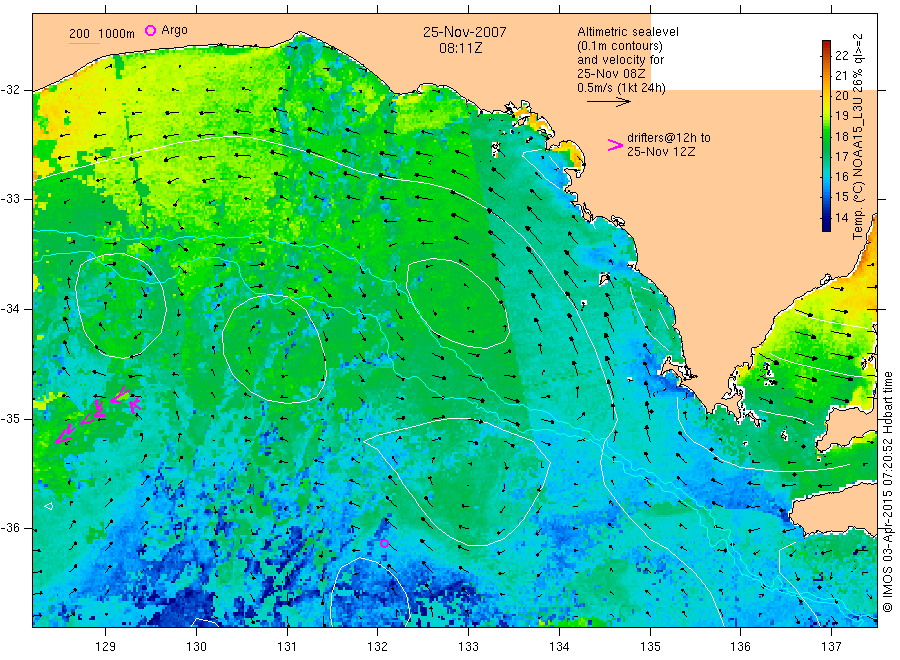The width and height of the screenshot is (900, 660).
Task: Click '0.5m/s (1kt 24h)' velocity label
Action: coord(621,88)
